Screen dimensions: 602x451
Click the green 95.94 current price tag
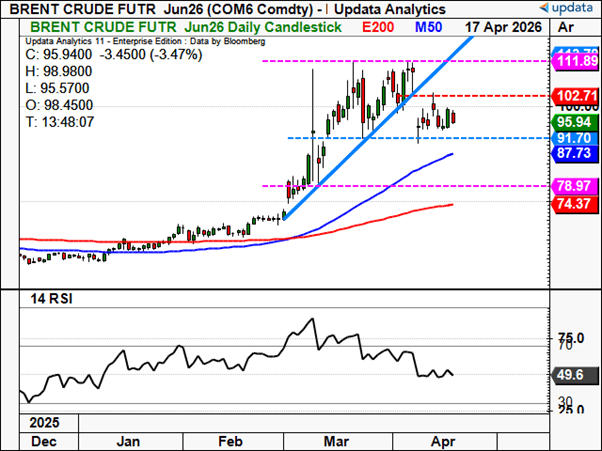point(574,120)
